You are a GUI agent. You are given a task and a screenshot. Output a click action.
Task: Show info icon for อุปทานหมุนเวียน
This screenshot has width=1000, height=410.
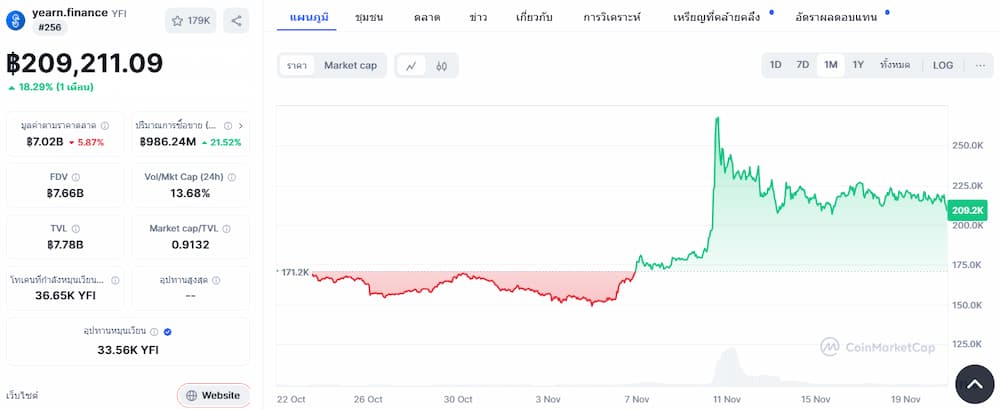[x=154, y=332]
